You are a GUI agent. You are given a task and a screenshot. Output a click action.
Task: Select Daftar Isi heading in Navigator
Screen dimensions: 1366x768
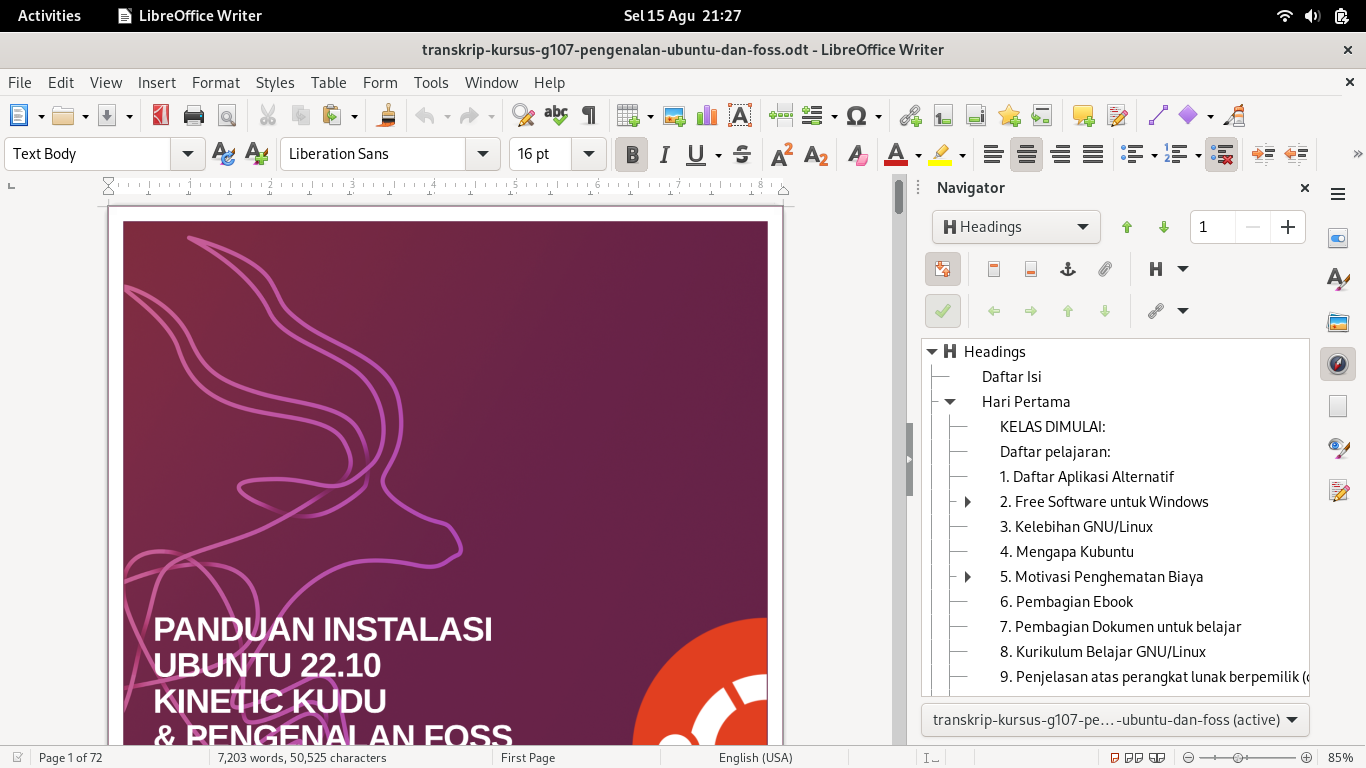click(1011, 377)
